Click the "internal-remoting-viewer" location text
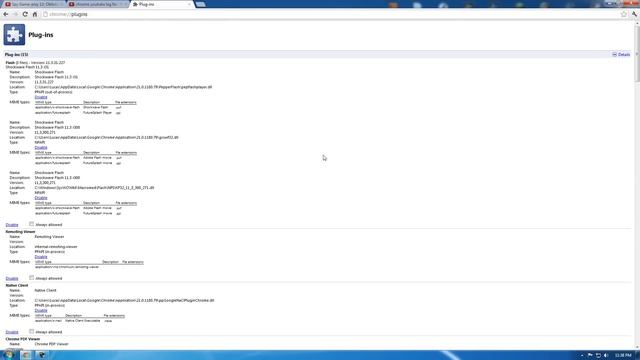This screenshot has height=360, width=640. click(x=56, y=247)
